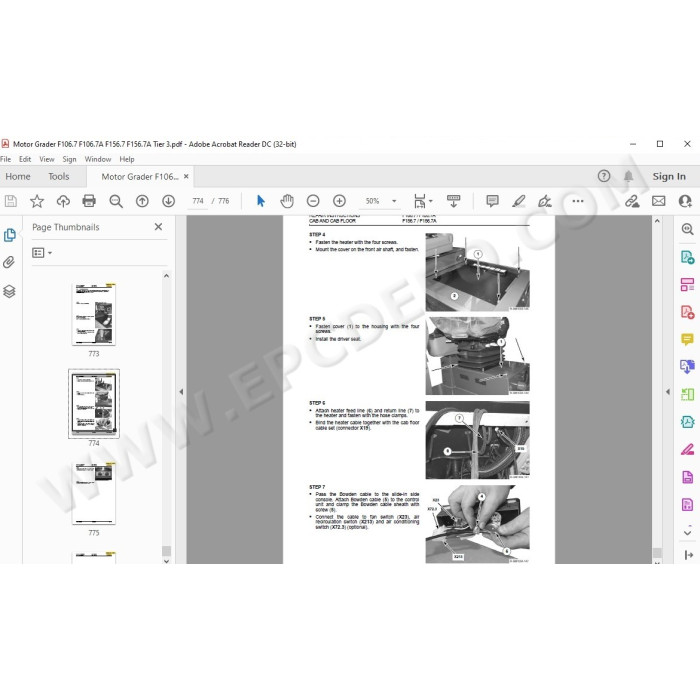The width and height of the screenshot is (700, 700).
Task: Open the Create PDF tool icon
Action: (x=687, y=312)
